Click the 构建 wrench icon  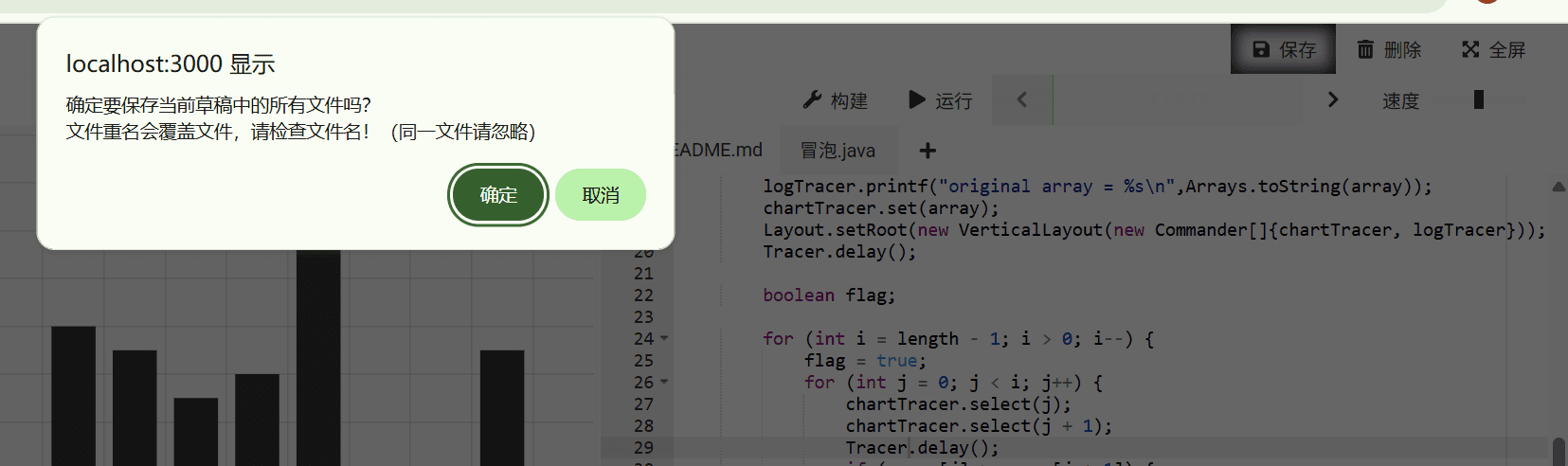pyautogui.click(x=812, y=100)
